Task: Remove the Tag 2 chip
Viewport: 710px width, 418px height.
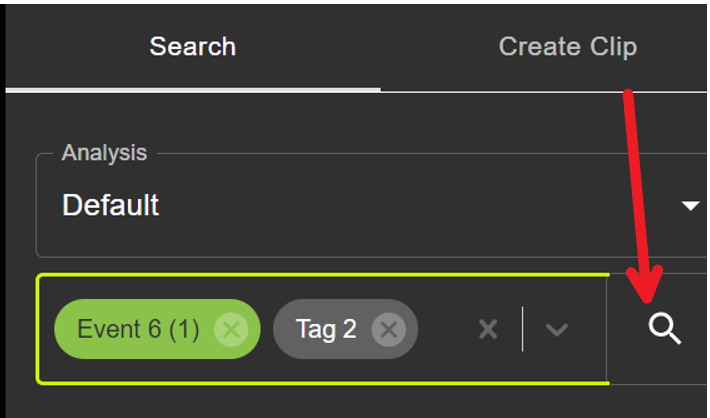Action: [x=389, y=329]
